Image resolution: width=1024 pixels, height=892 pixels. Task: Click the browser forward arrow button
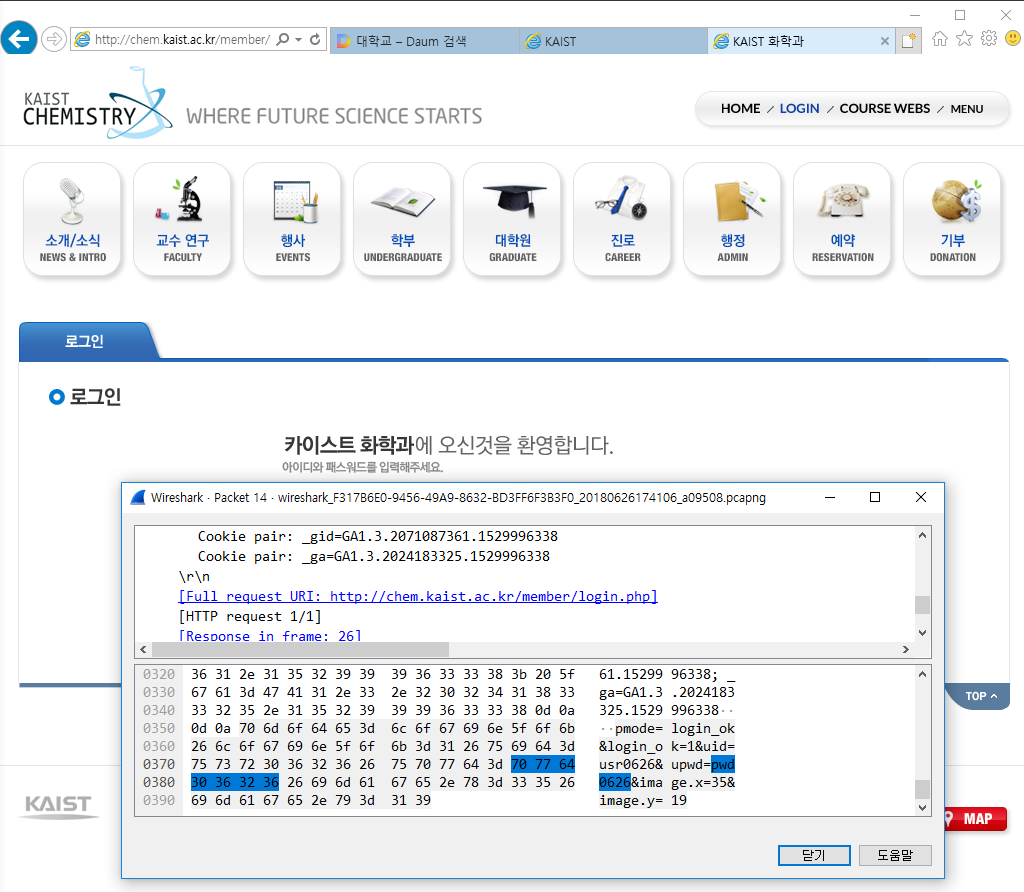point(54,40)
